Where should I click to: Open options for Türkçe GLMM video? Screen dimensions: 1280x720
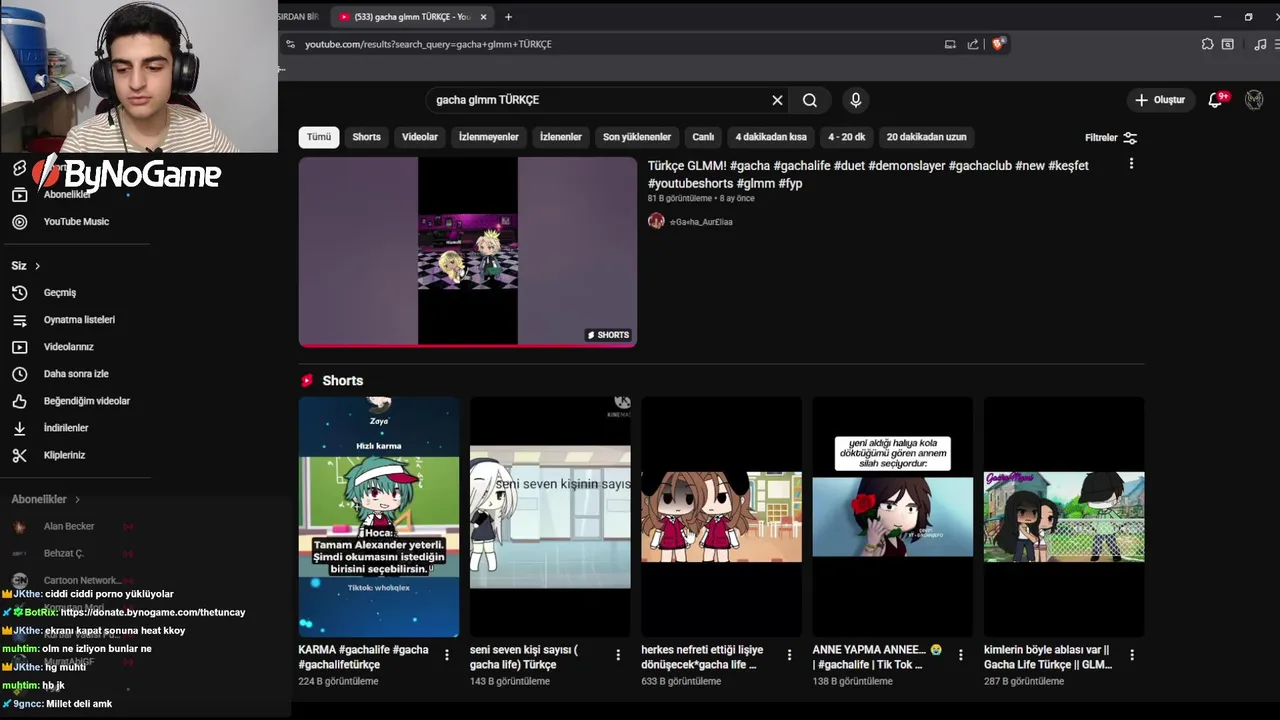pos(1131,164)
